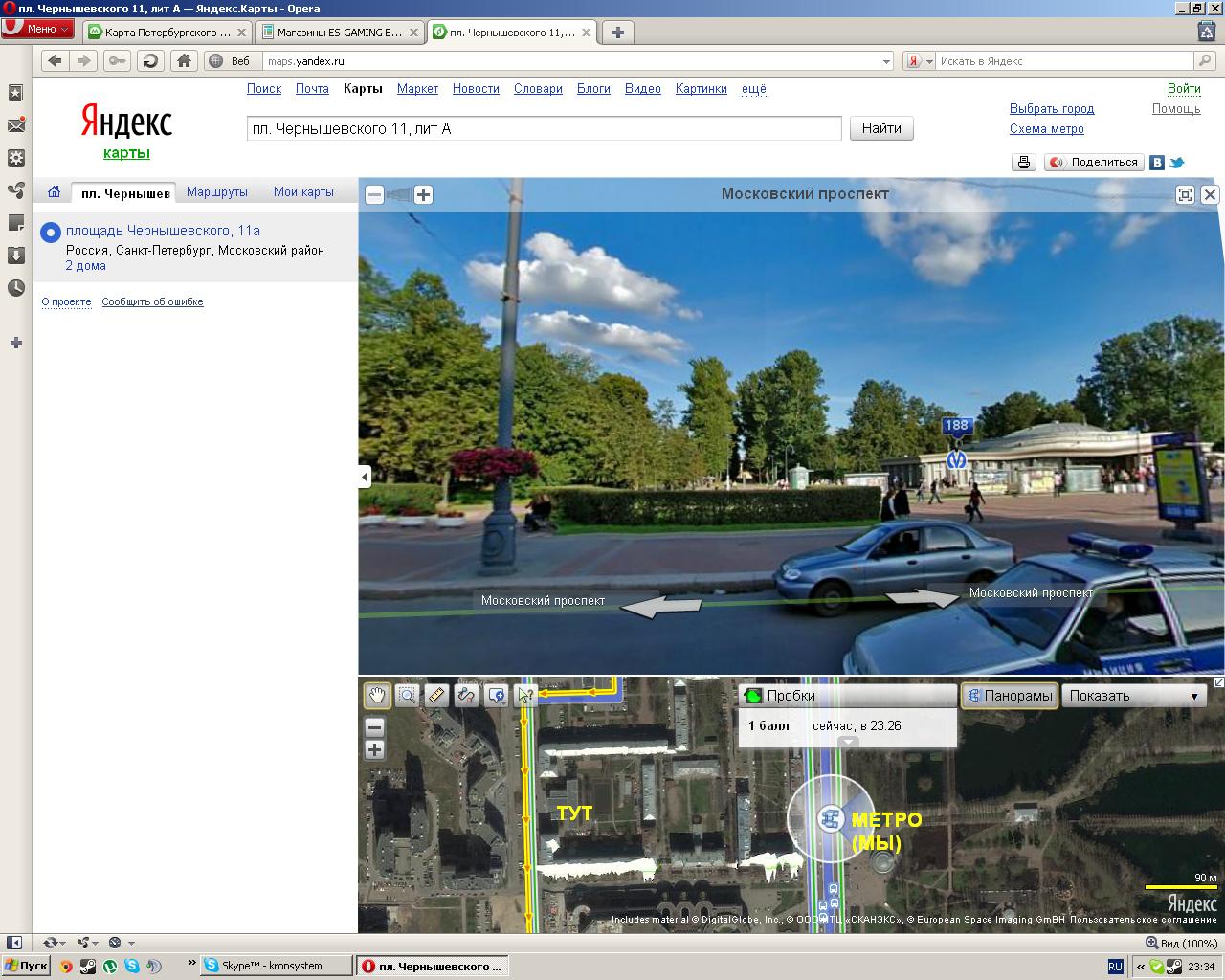Go to browser home page icon
The image size is (1225, 980).
click(184, 60)
